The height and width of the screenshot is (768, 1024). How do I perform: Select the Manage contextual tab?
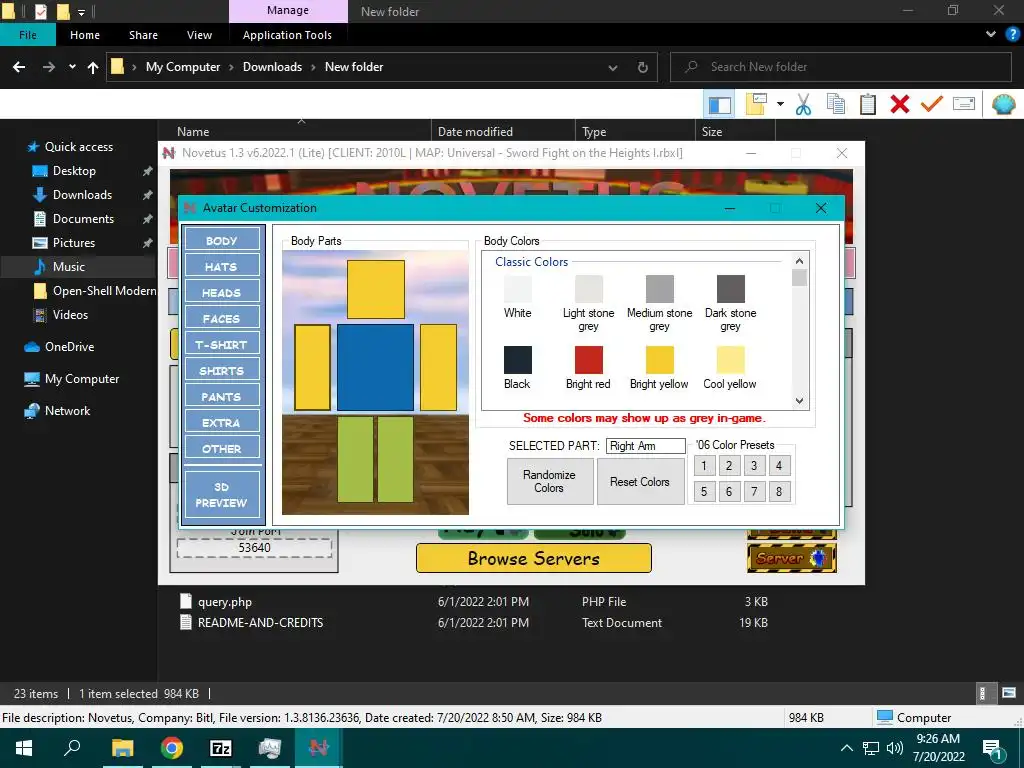point(288,10)
